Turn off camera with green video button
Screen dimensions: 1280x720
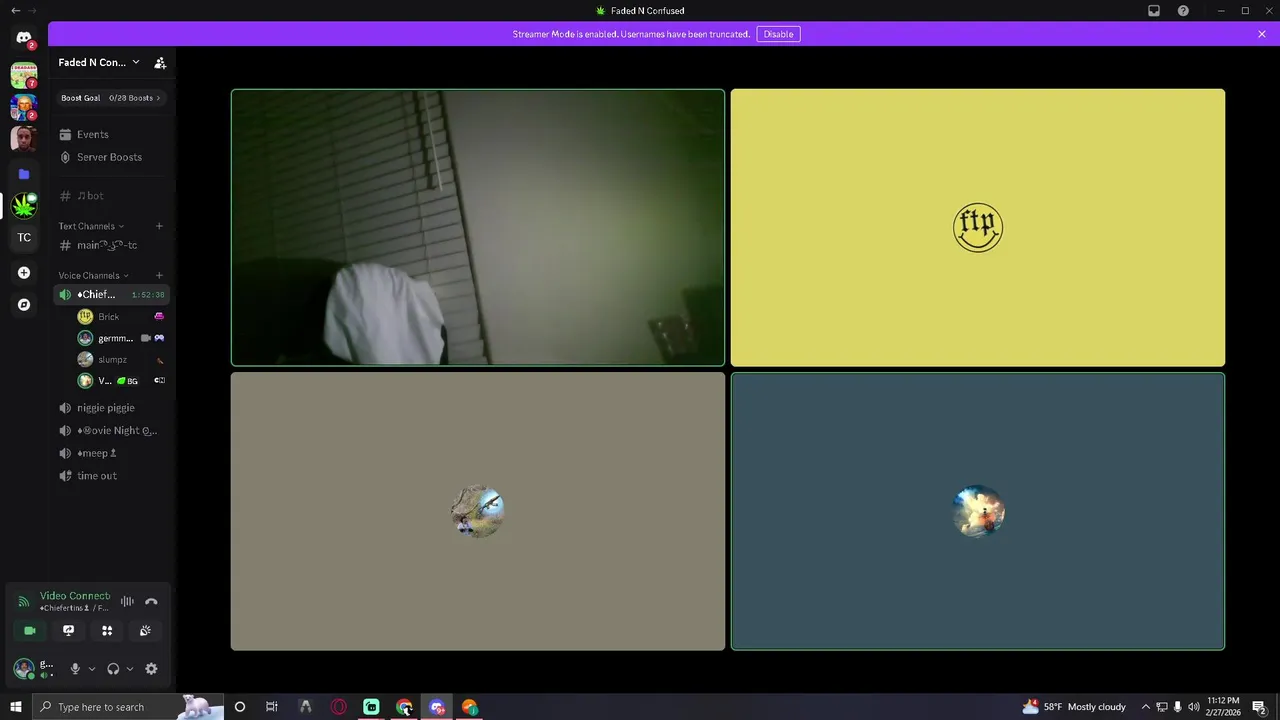30,630
